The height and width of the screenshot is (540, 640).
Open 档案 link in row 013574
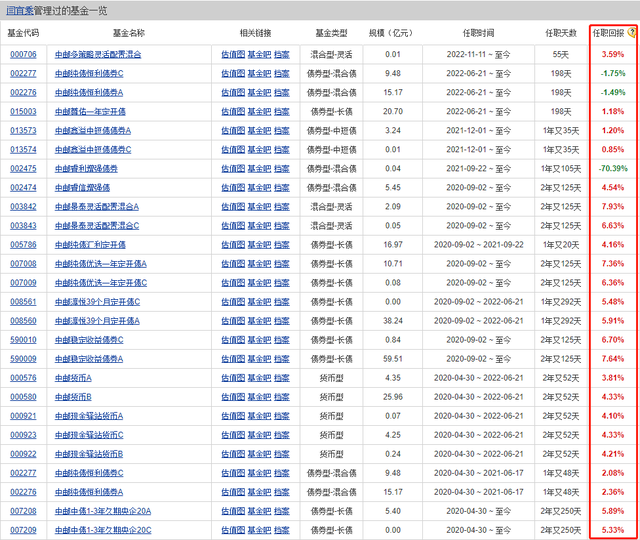click(x=282, y=149)
